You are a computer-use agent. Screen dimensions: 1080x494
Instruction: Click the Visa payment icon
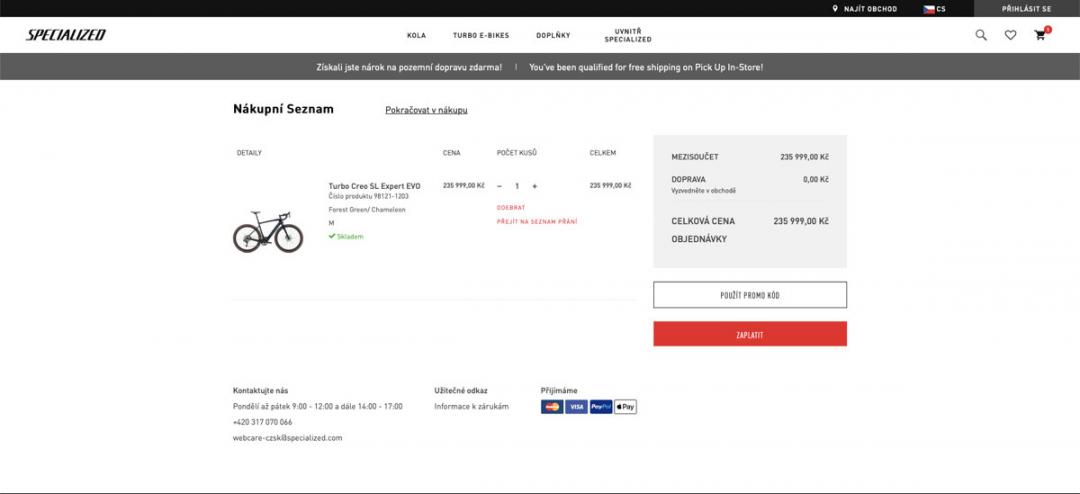click(x=577, y=407)
